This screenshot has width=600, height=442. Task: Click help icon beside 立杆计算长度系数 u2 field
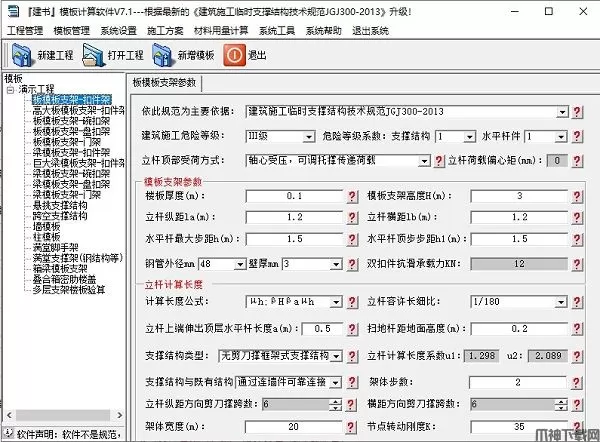pos(577,356)
